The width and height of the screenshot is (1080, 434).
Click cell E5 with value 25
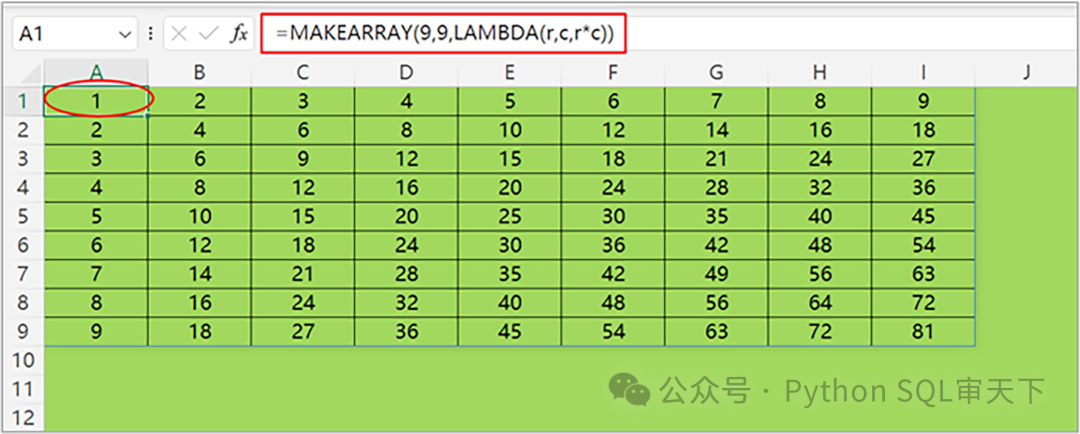coord(510,217)
